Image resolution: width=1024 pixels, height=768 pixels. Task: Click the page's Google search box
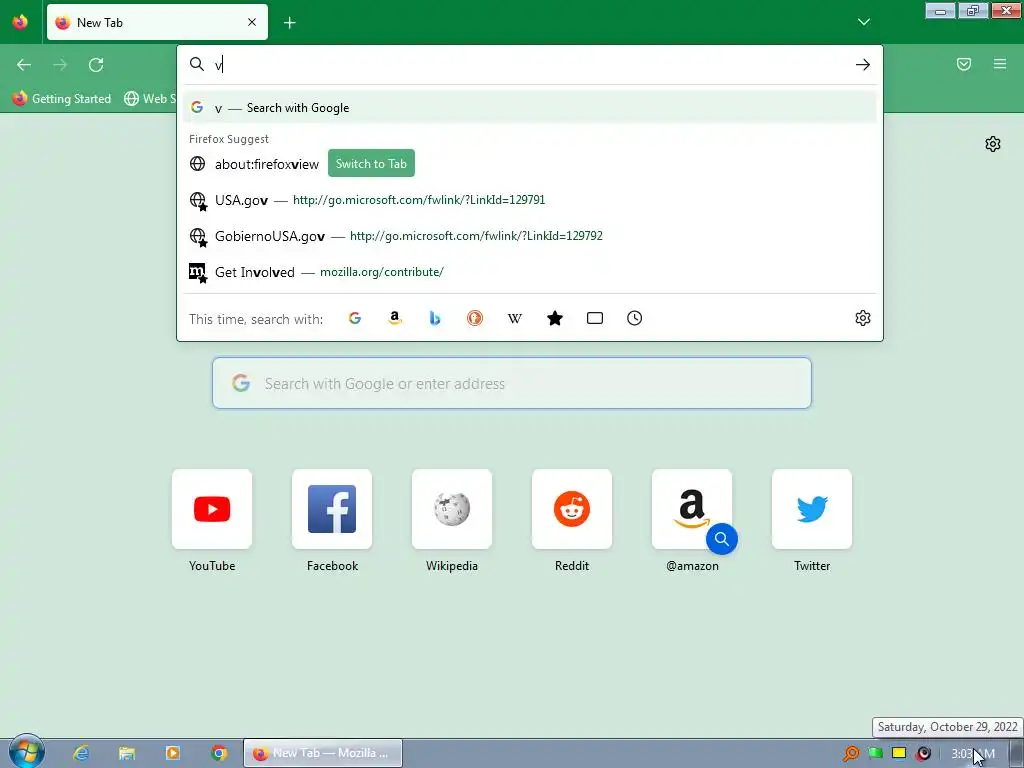click(512, 383)
